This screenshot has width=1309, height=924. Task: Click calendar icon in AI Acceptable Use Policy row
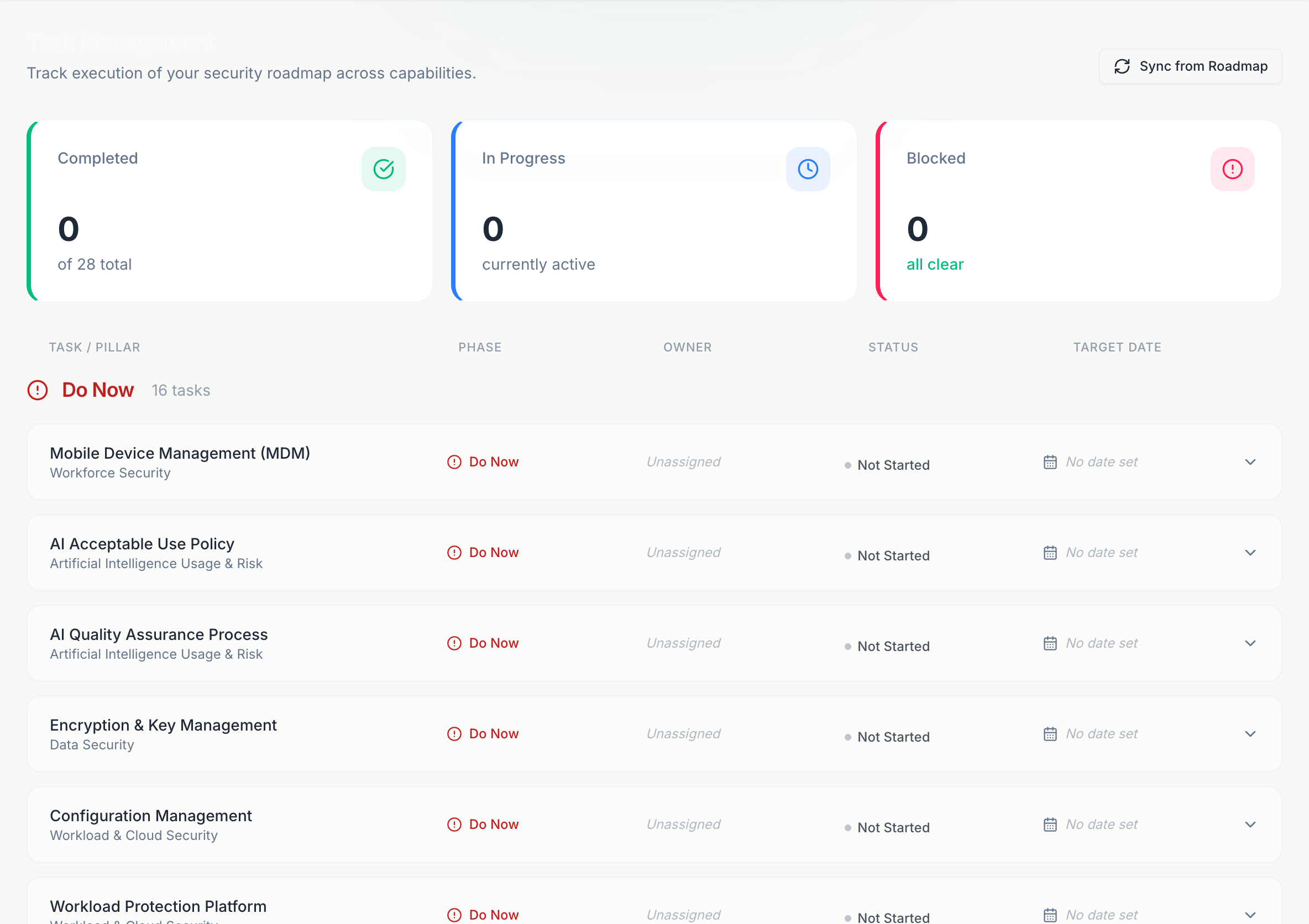pyautogui.click(x=1050, y=553)
